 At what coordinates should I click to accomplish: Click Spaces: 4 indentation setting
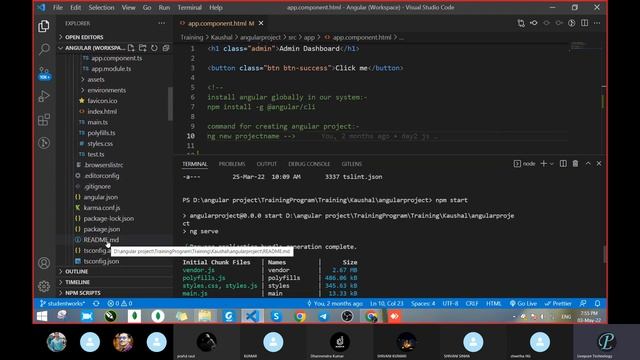(423, 303)
